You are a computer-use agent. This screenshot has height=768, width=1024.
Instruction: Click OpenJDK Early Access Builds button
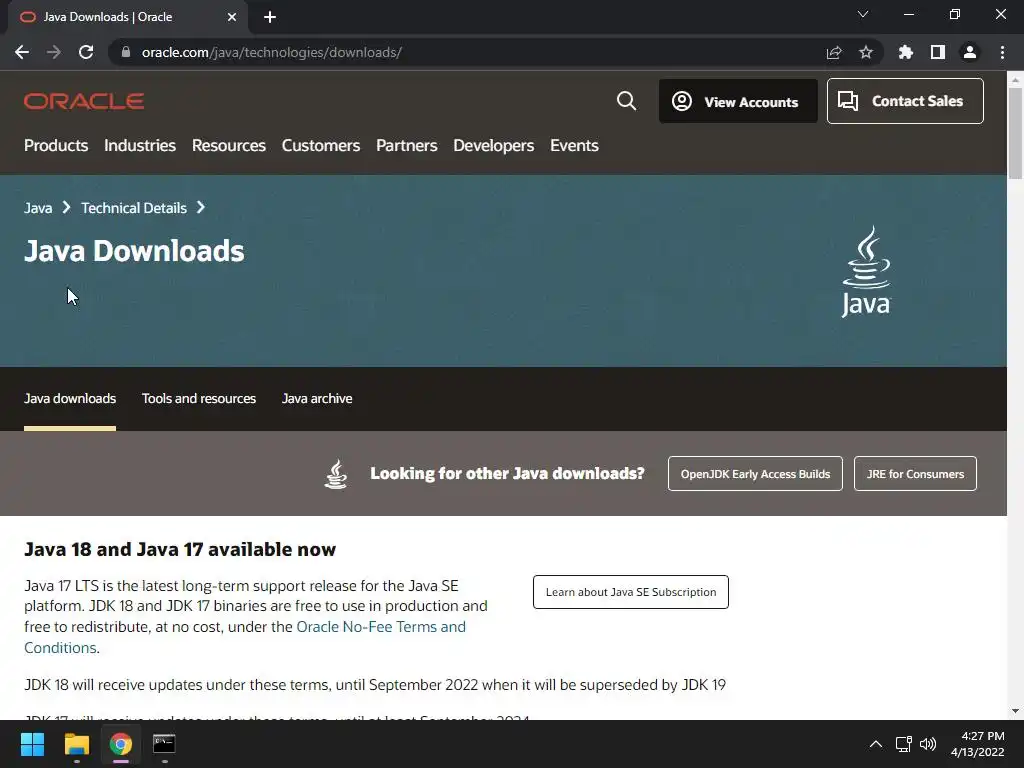point(755,473)
